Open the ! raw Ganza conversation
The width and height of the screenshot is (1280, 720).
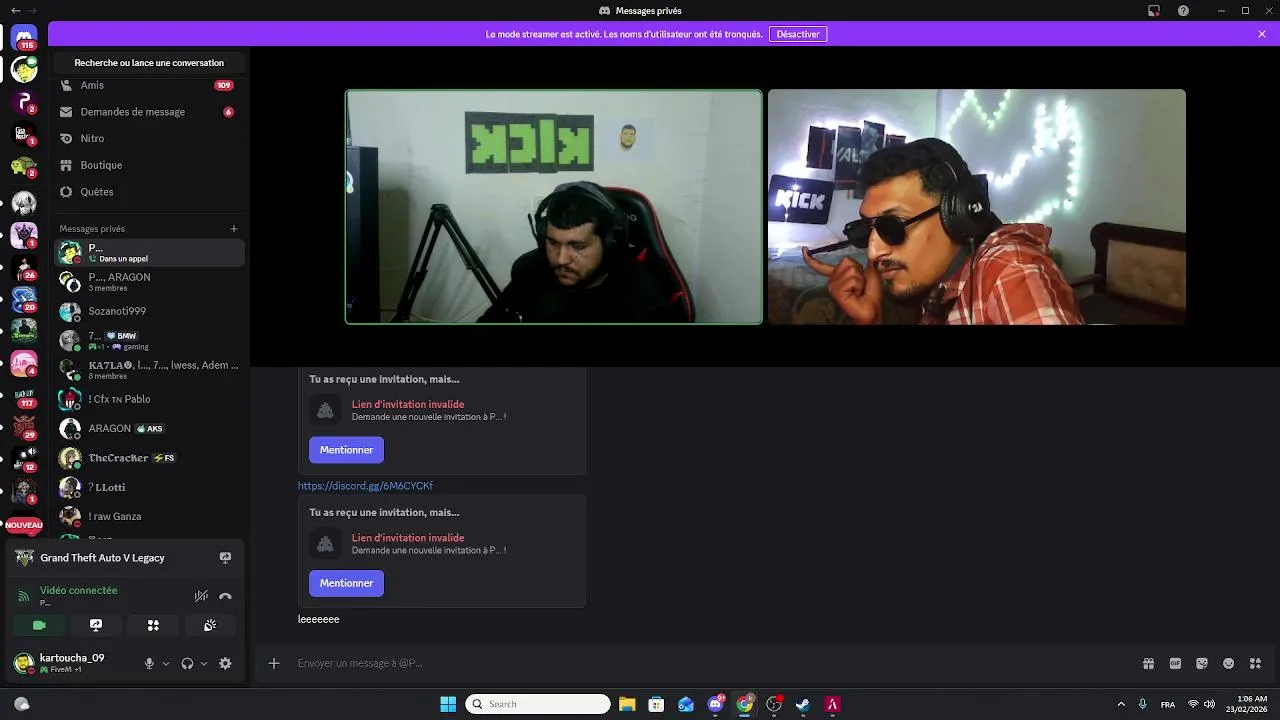tap(148, 516)
